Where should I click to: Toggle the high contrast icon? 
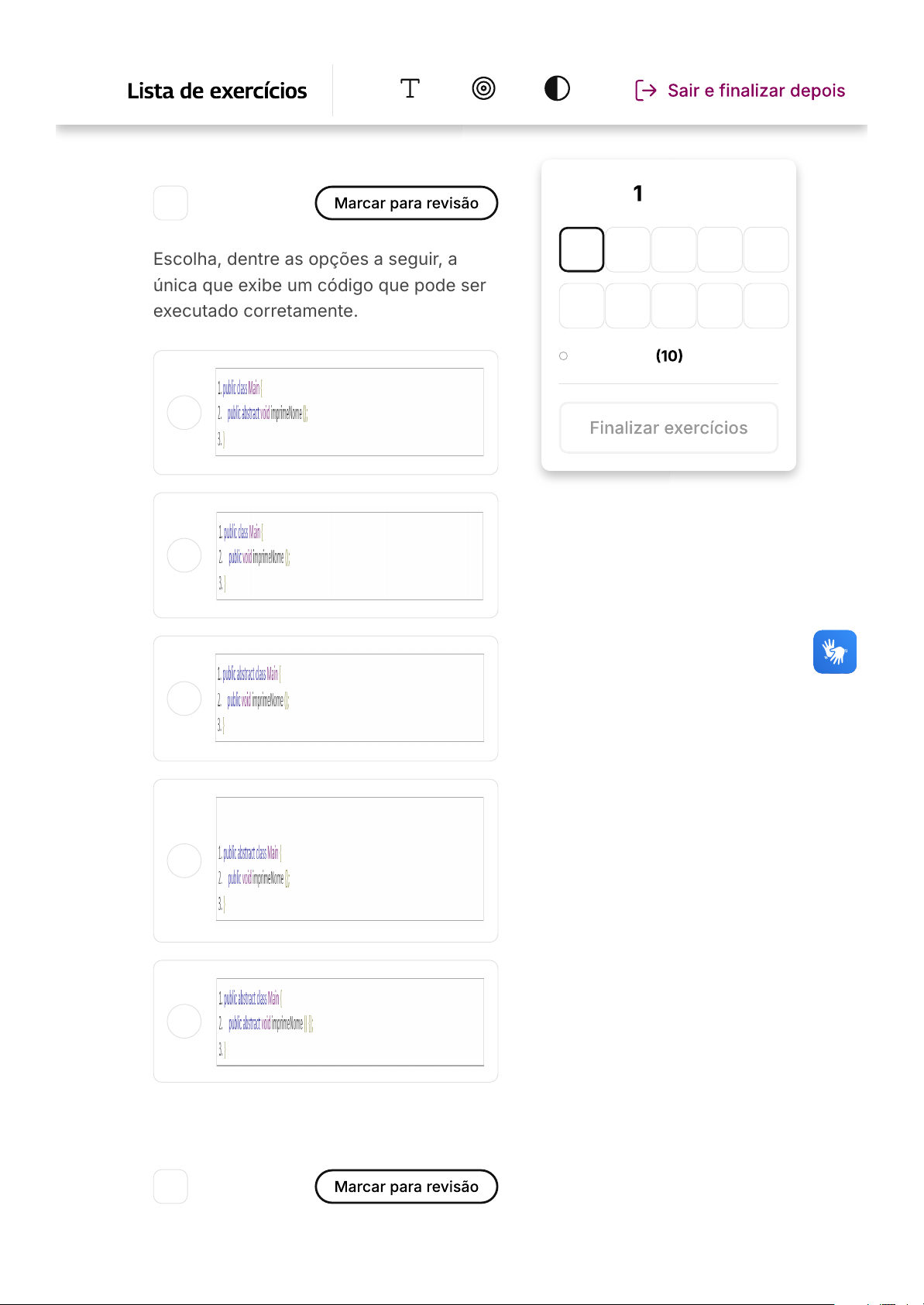tap(557, 89)
